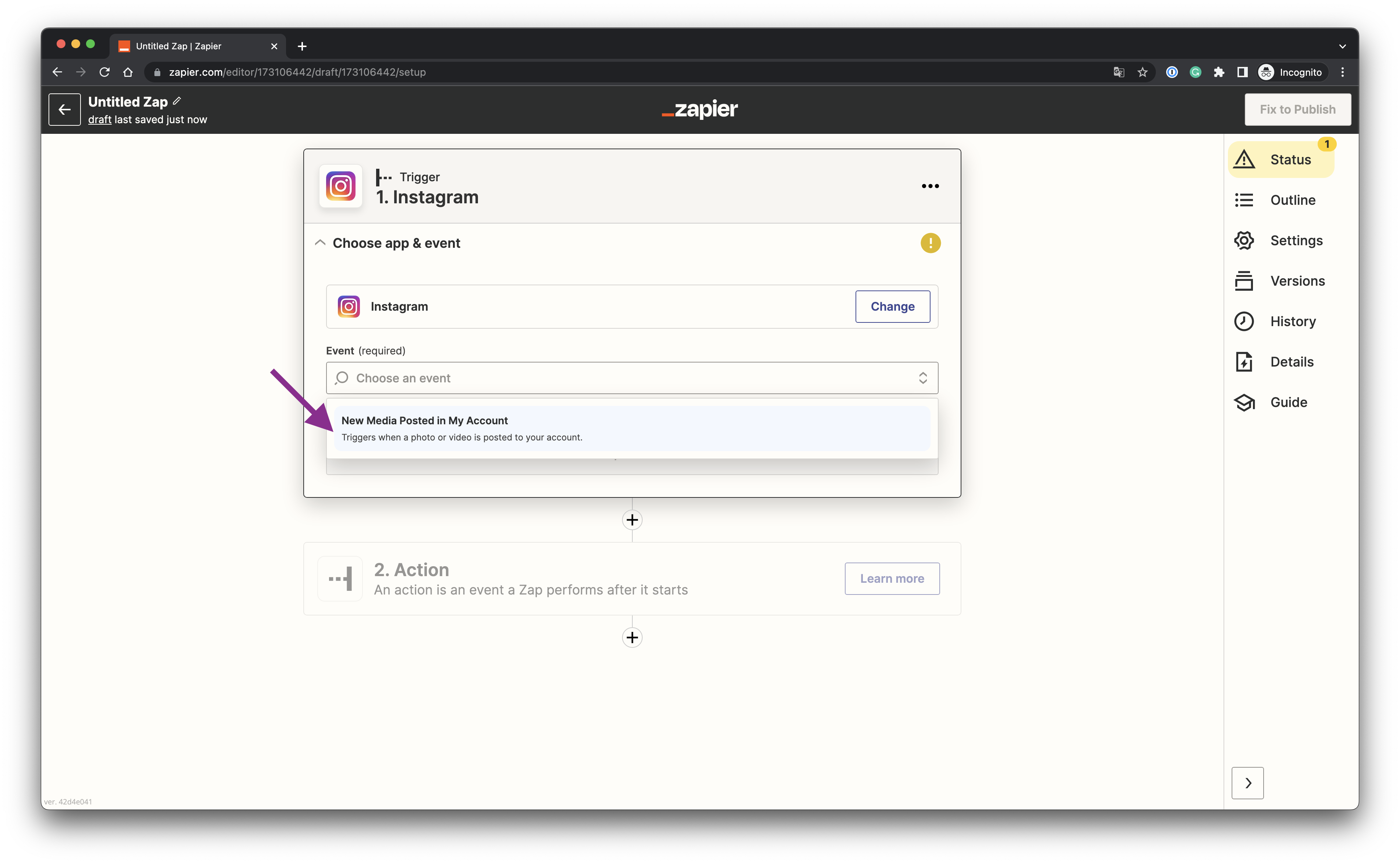Click the back arrow button beside Untitled Zap
The height and width of the screenshot is (864, 1400).
[65, 109]
